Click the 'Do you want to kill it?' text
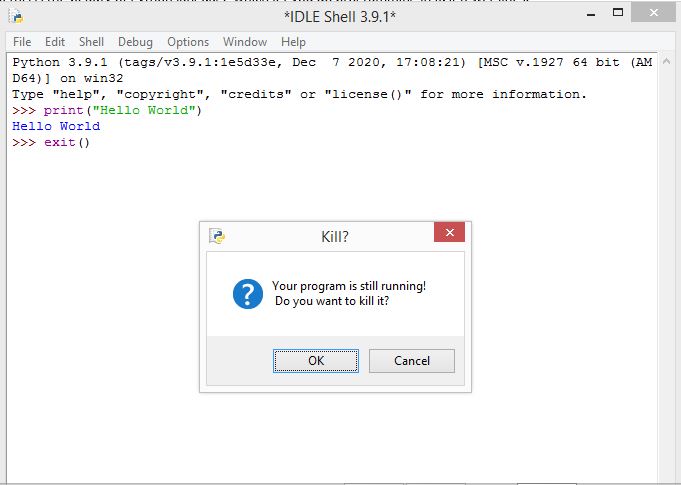Screen dimensions: 681x485 tap(332, 301)
